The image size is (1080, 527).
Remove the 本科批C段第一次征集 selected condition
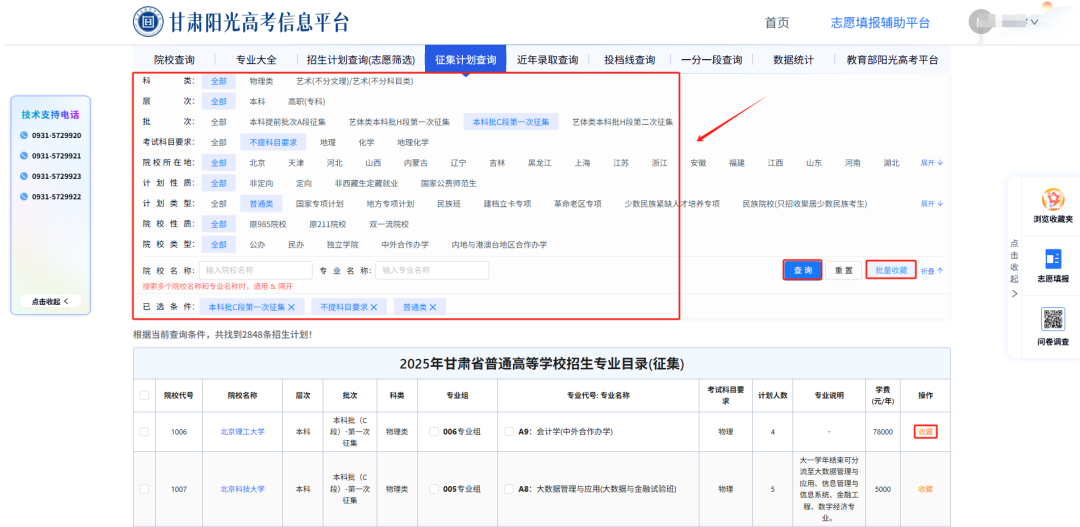coord(291,307)
